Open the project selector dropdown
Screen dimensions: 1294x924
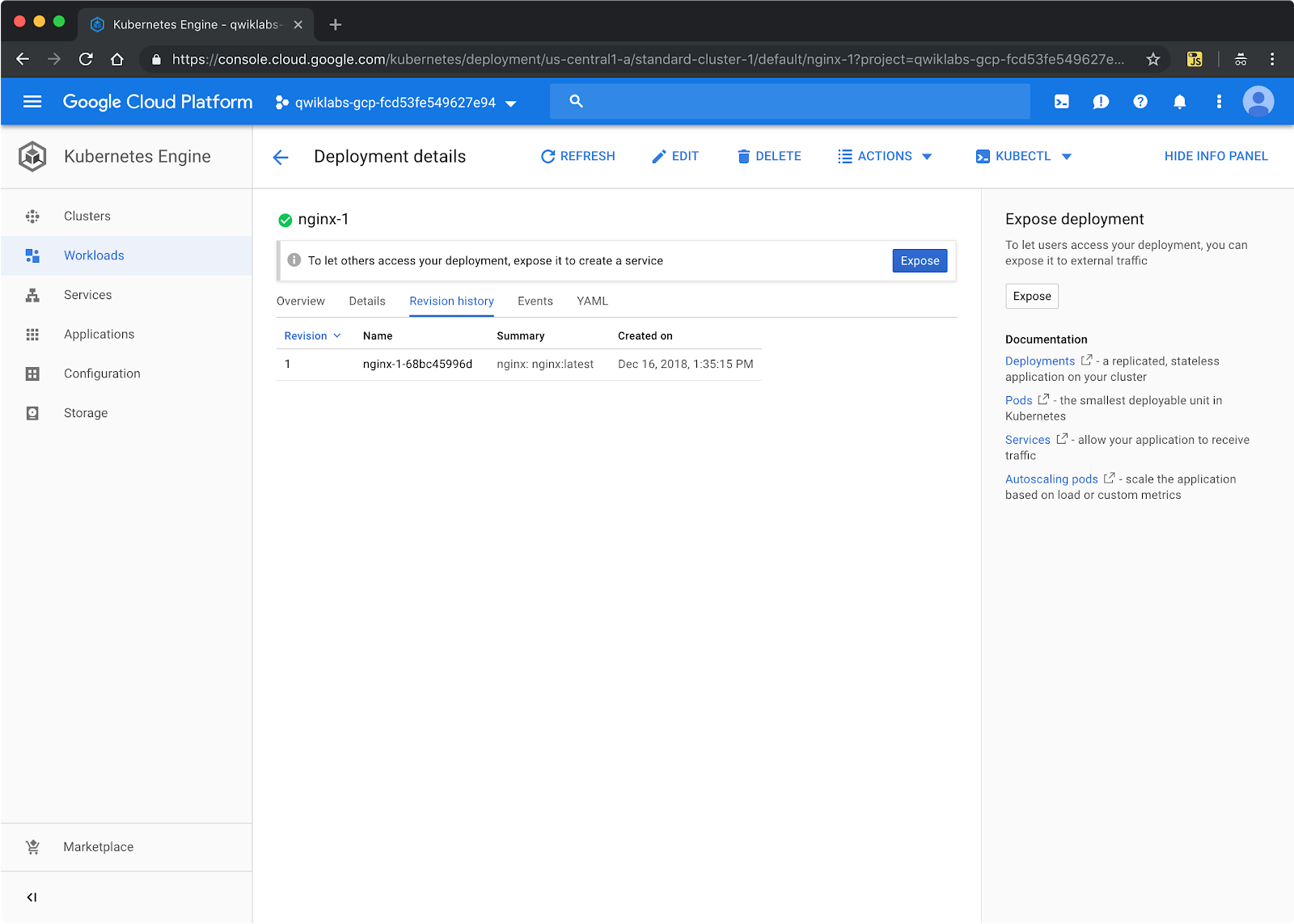point(395,103)
